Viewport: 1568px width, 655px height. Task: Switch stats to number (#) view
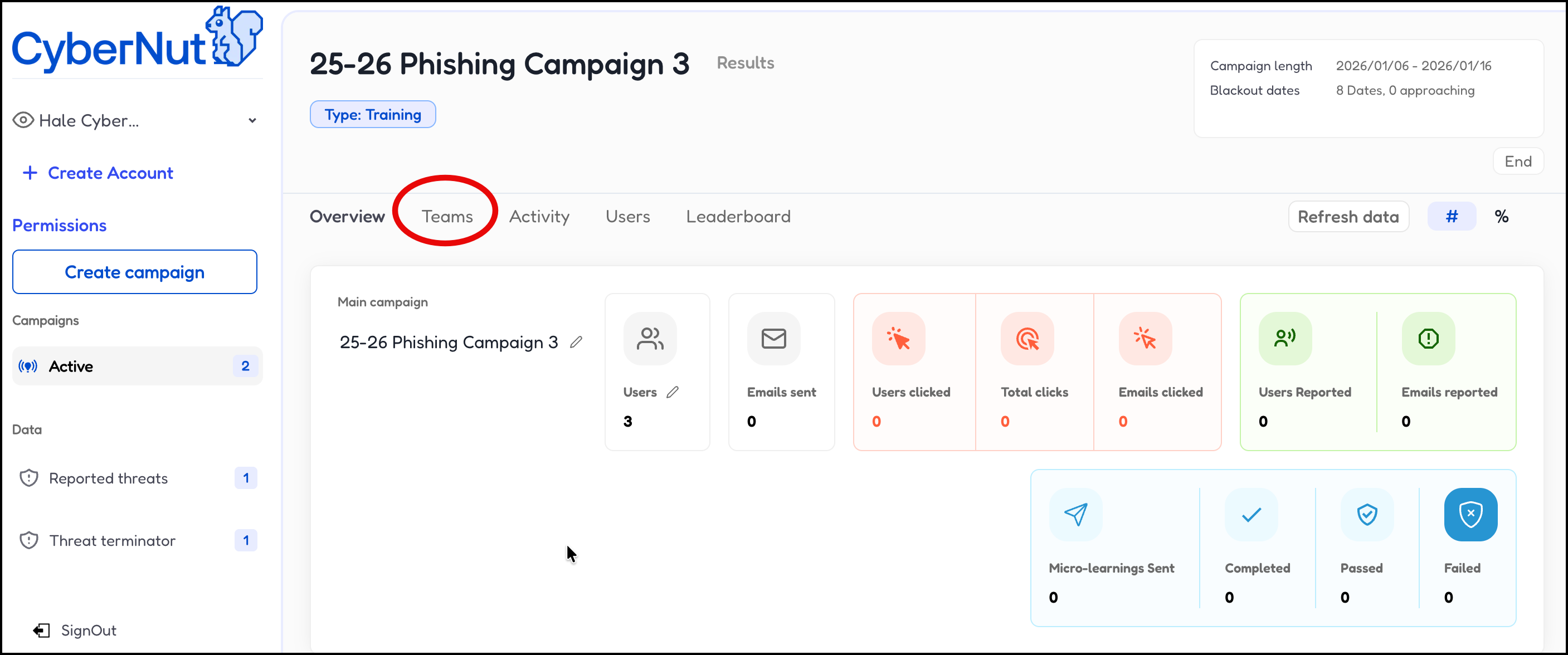click(1451, 217)
